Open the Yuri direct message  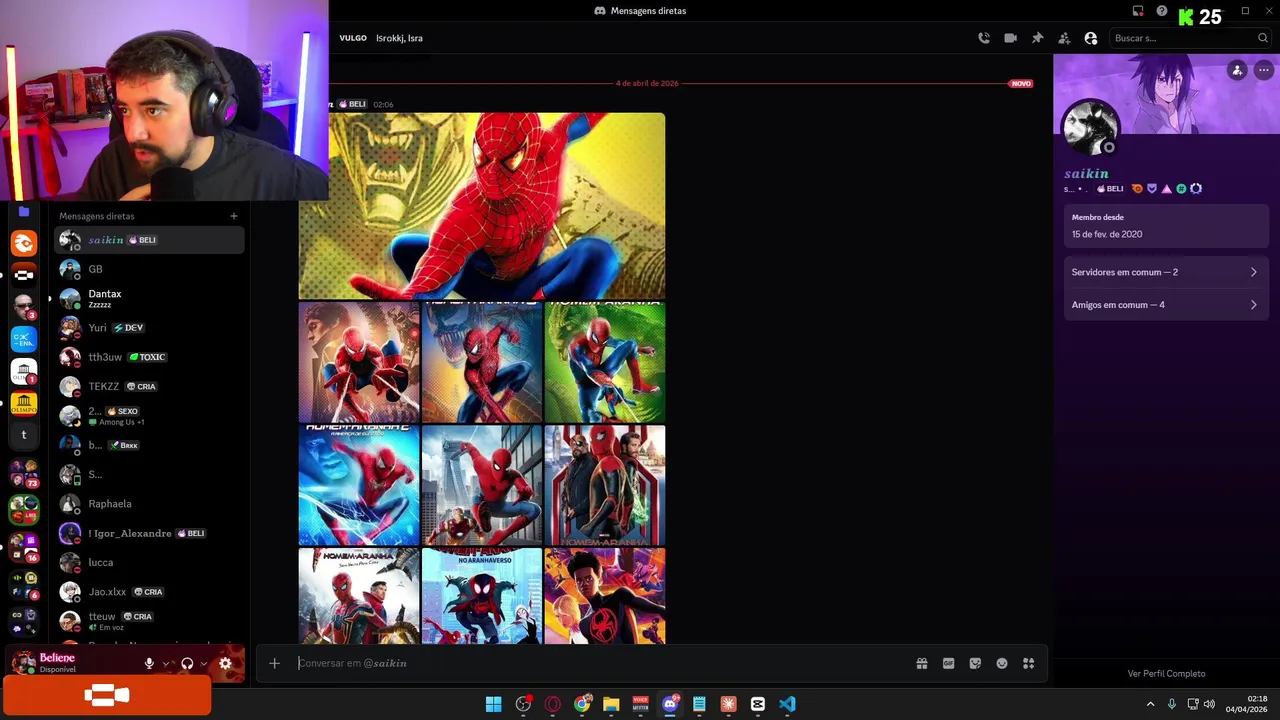click(149, 328)
